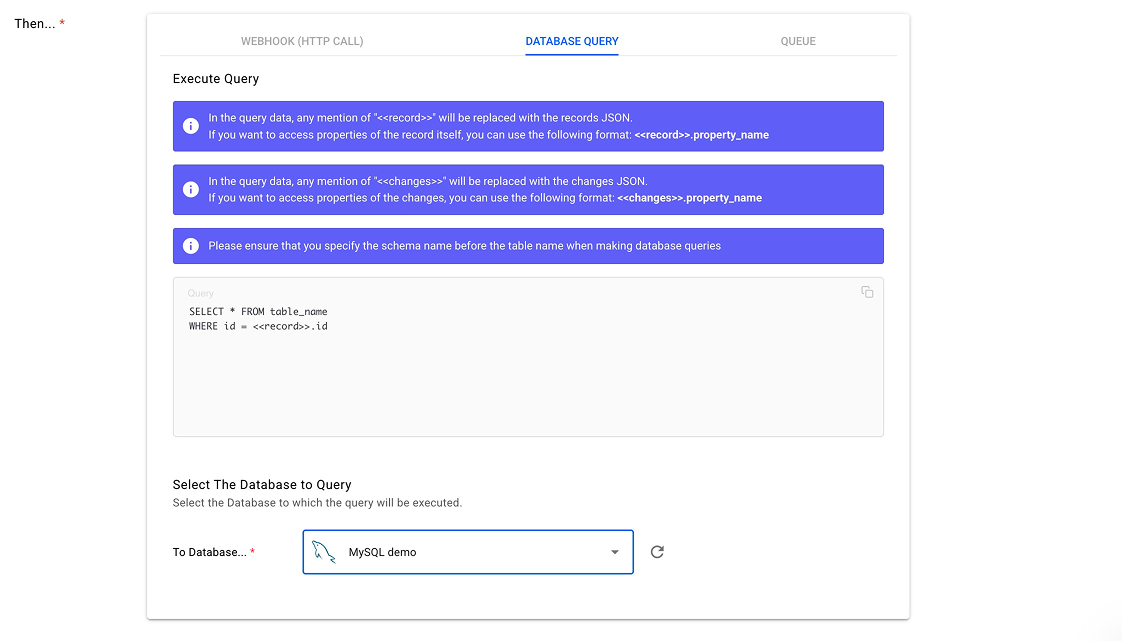Select the Database Query tab
This screenshot has width=1122, height=641.
(572, 41)
